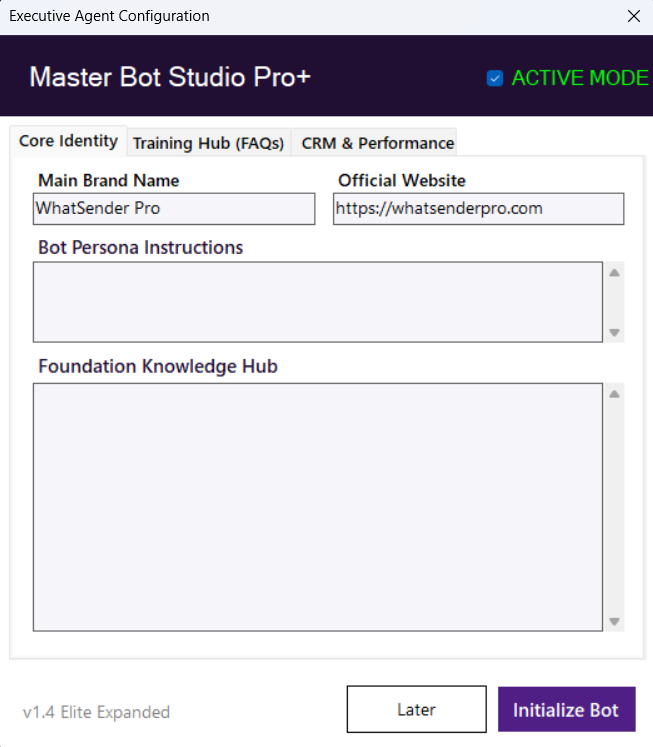Click the 'Bot Persona Instructions' label

coord(141,248)
